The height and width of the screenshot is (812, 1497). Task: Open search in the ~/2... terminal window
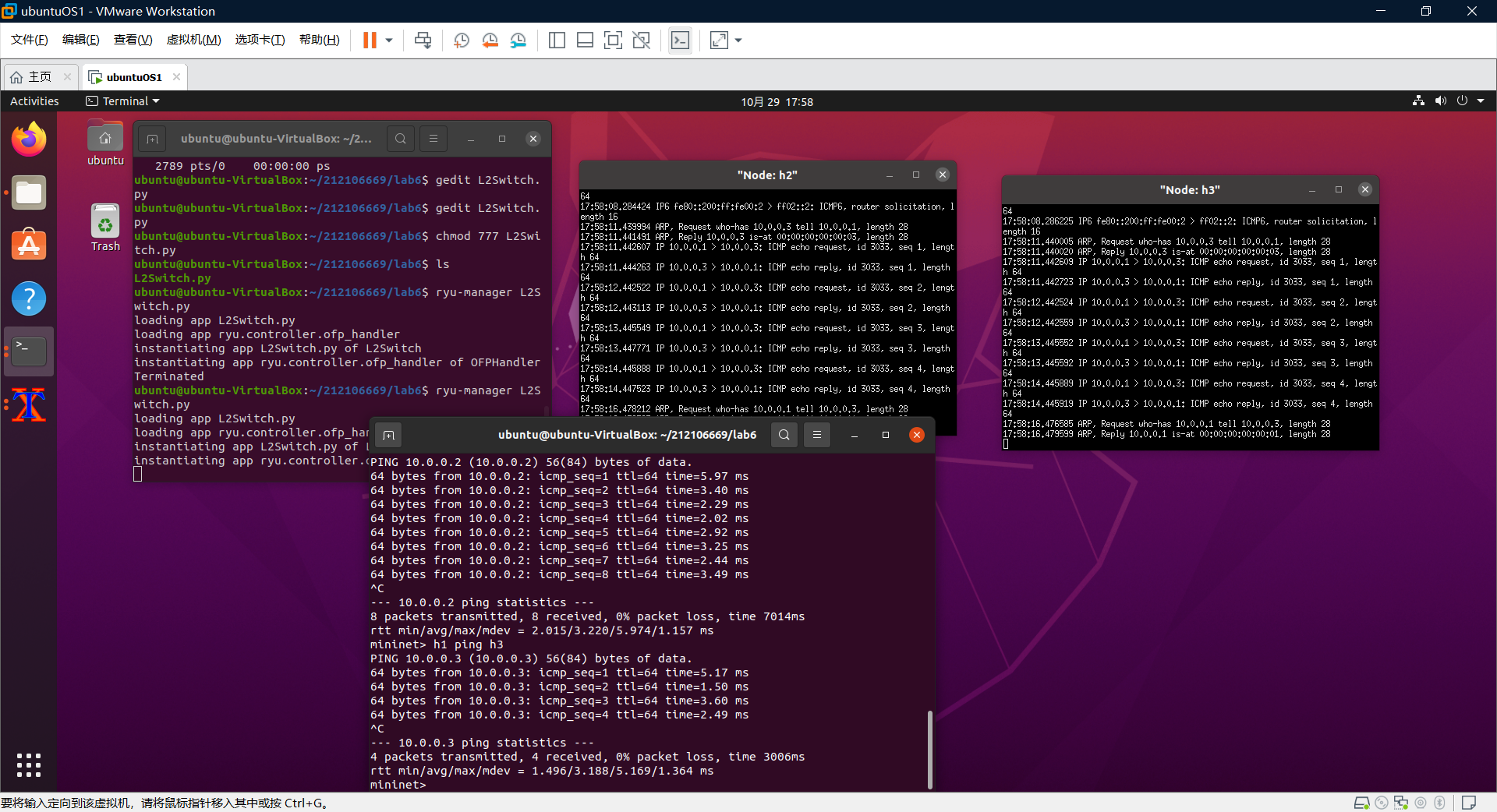401,139
